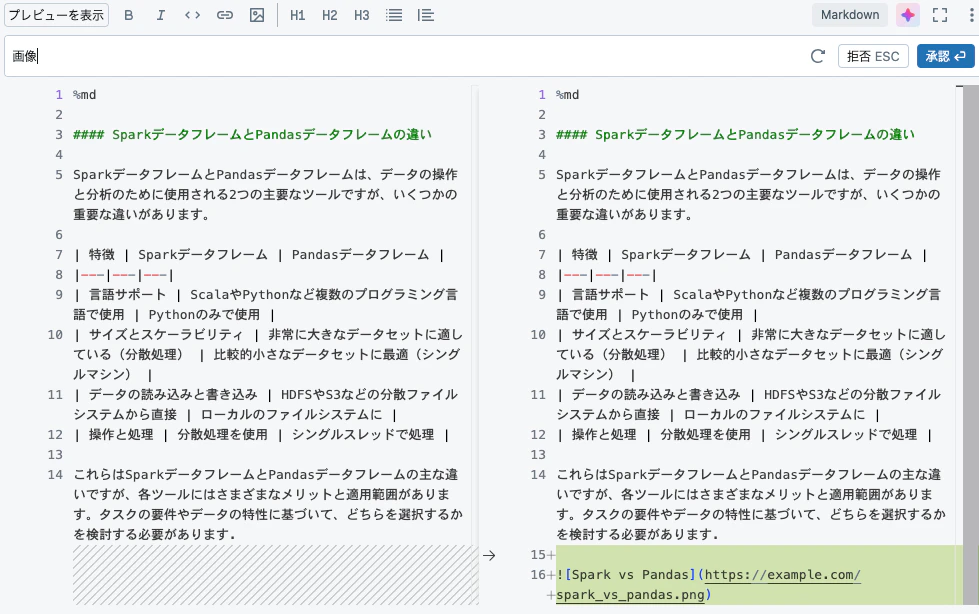Click the added ![Spark vs Pandas] text on line 16

[626, 575]
